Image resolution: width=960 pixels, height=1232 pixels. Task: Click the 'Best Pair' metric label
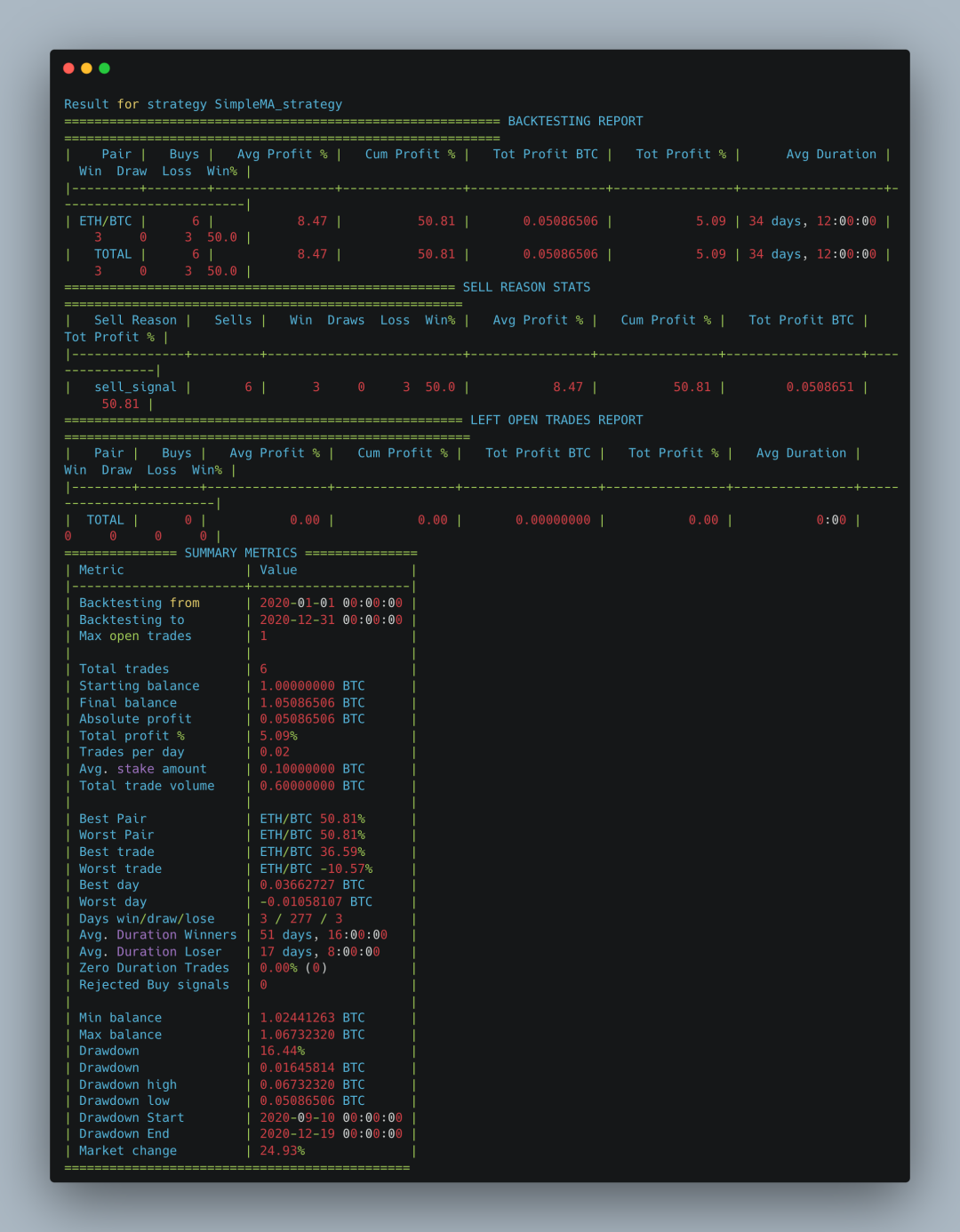pyautogui.click(x=113, y=819)
